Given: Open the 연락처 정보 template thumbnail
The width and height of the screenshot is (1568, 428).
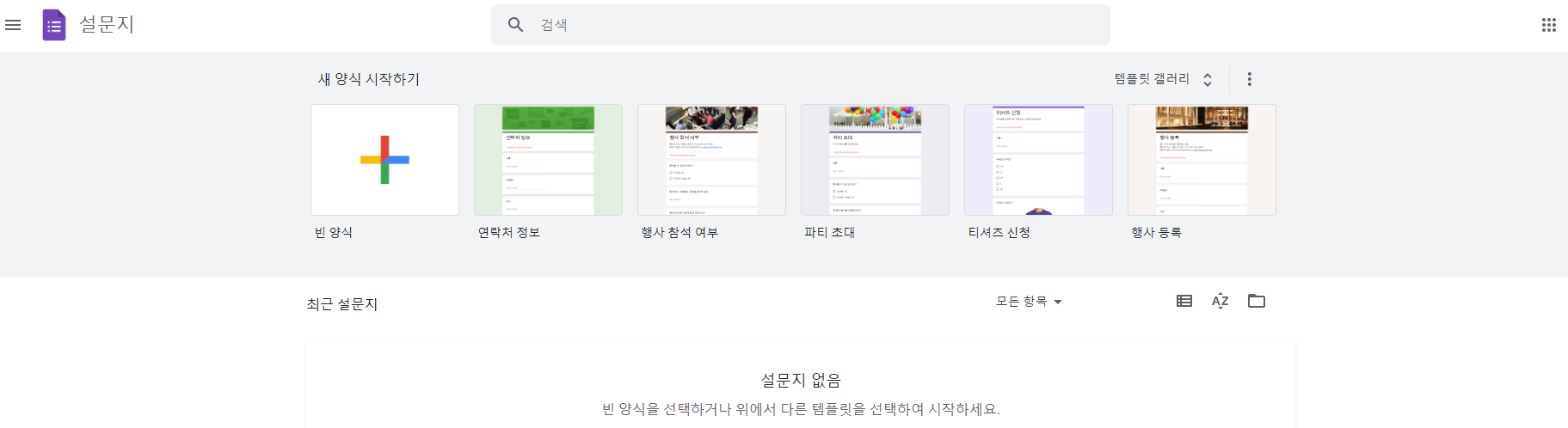Looking at the screenshot, I should tap(548, 160).
